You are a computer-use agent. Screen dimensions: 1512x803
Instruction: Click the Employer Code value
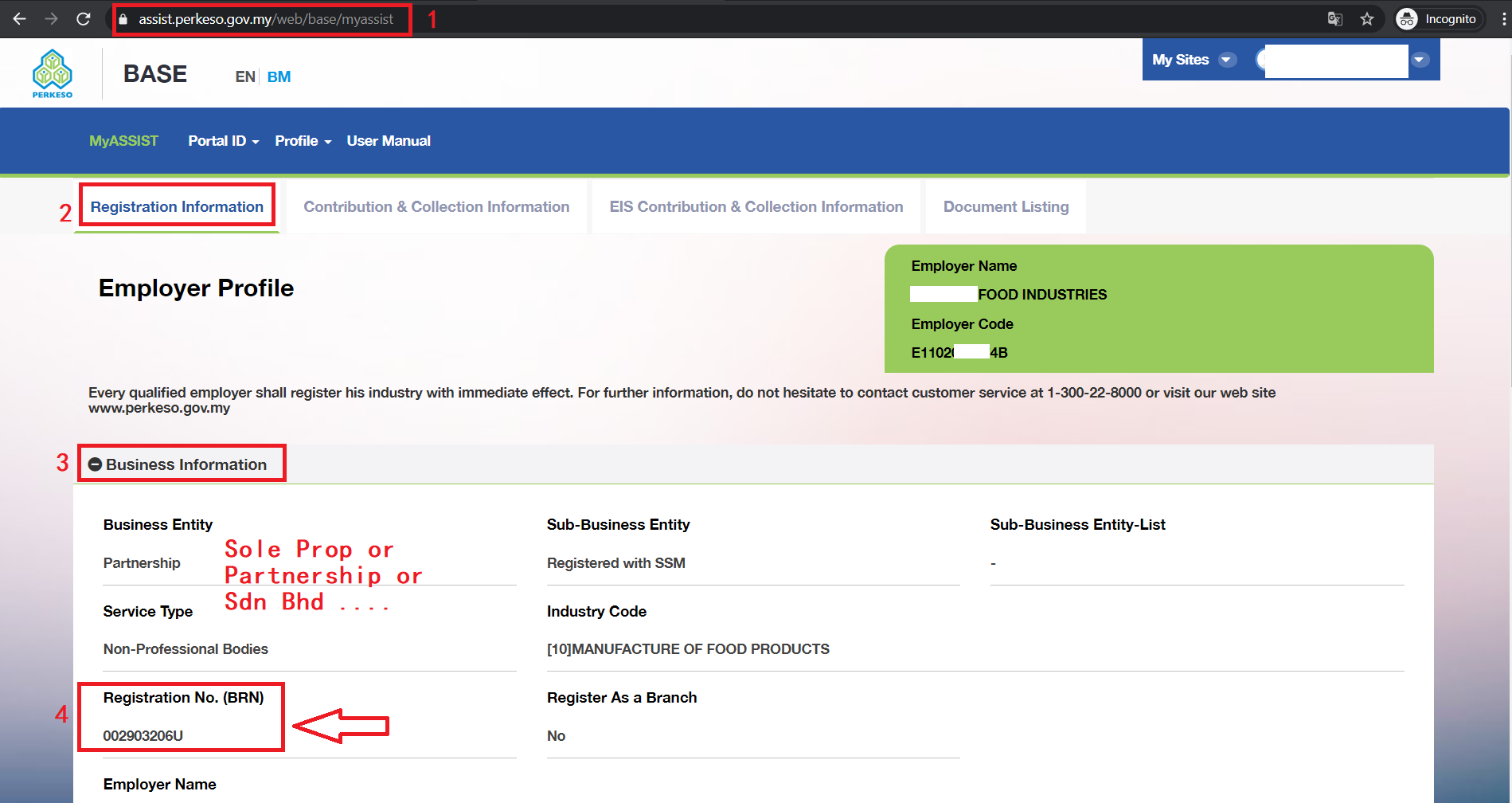959,353
